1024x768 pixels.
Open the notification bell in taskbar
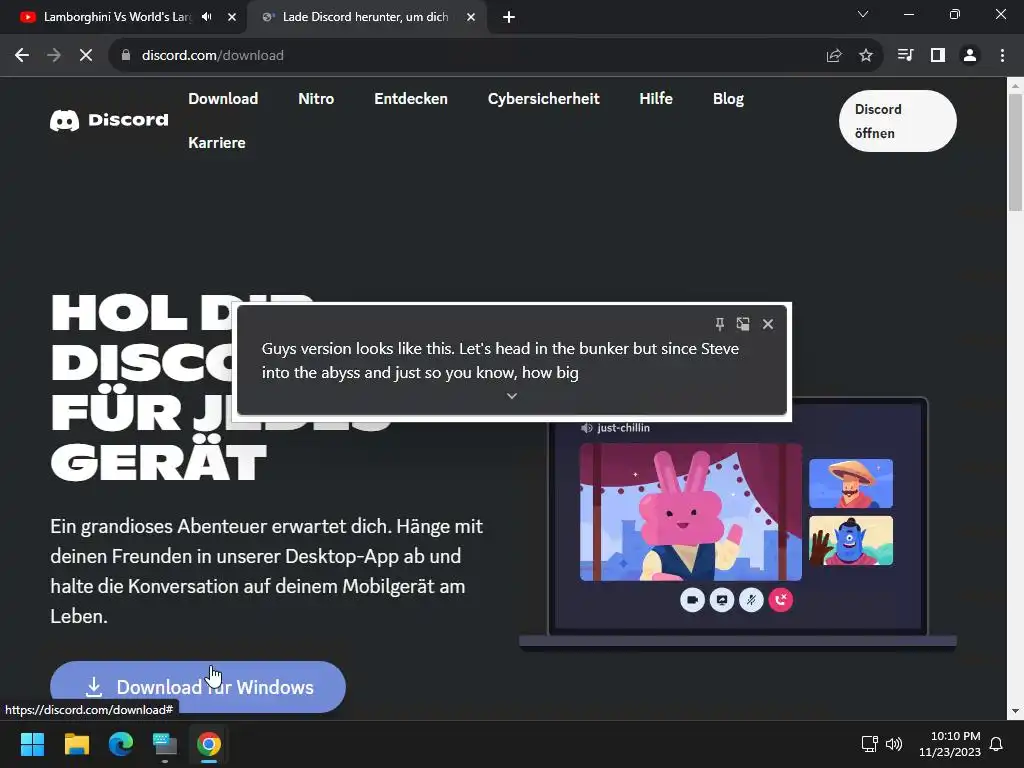tap(997, 744)
